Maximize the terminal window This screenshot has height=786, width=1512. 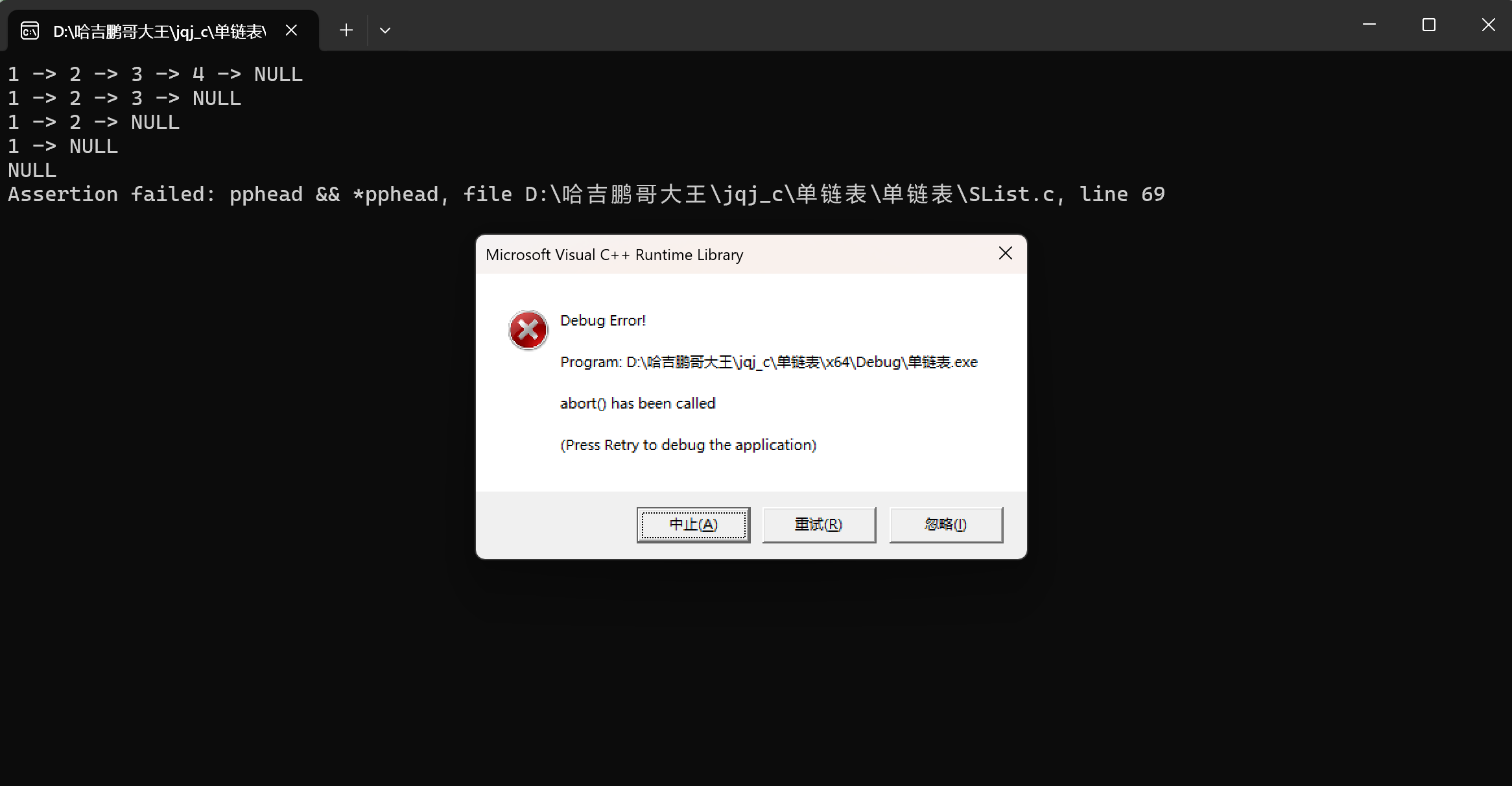(x=1429, y=25)
